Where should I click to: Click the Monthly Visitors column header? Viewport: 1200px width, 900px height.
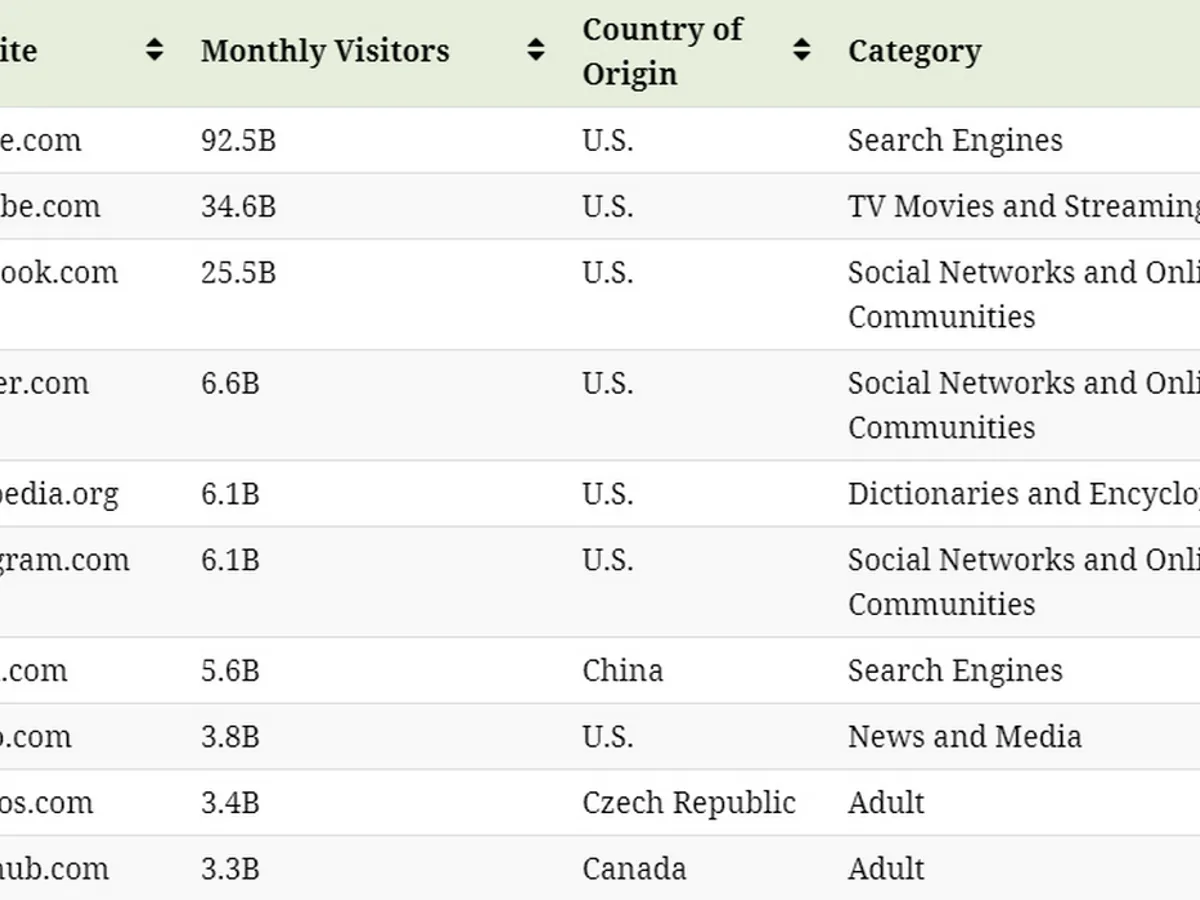(x=325, y=51)
